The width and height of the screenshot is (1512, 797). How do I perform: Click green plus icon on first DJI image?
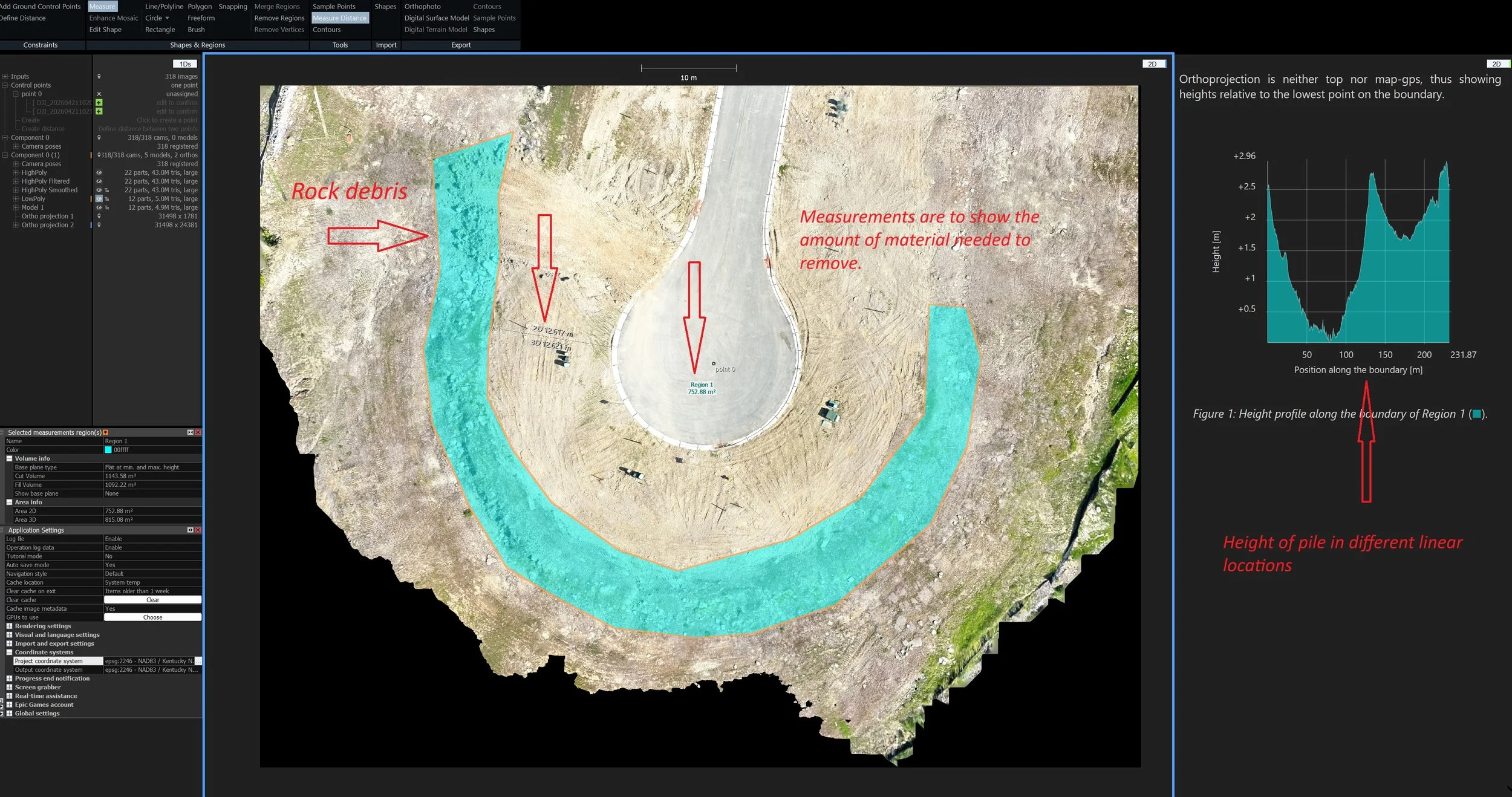[99, 103]
